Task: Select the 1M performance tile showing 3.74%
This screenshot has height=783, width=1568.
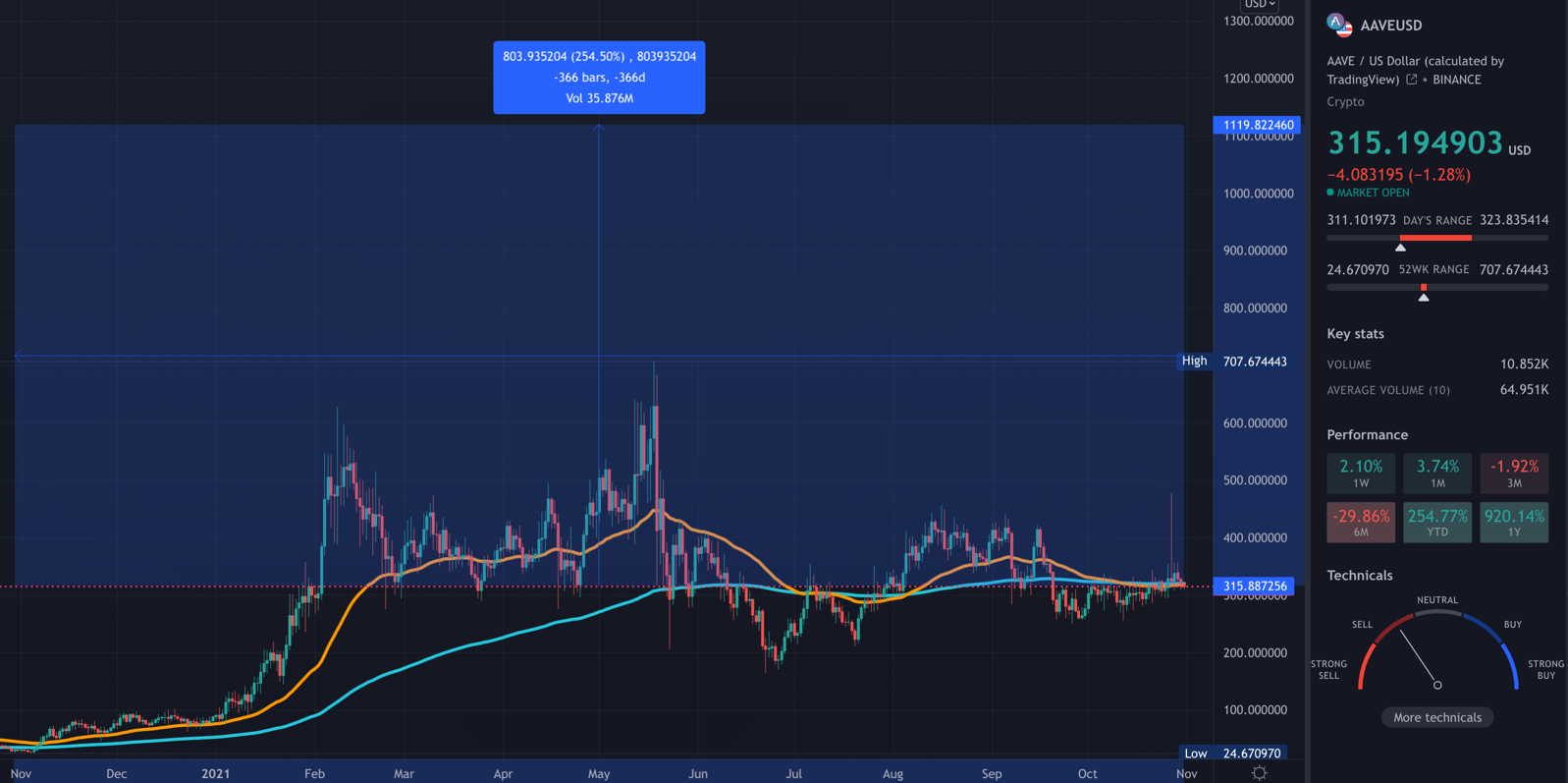Action: point(1437,474)
